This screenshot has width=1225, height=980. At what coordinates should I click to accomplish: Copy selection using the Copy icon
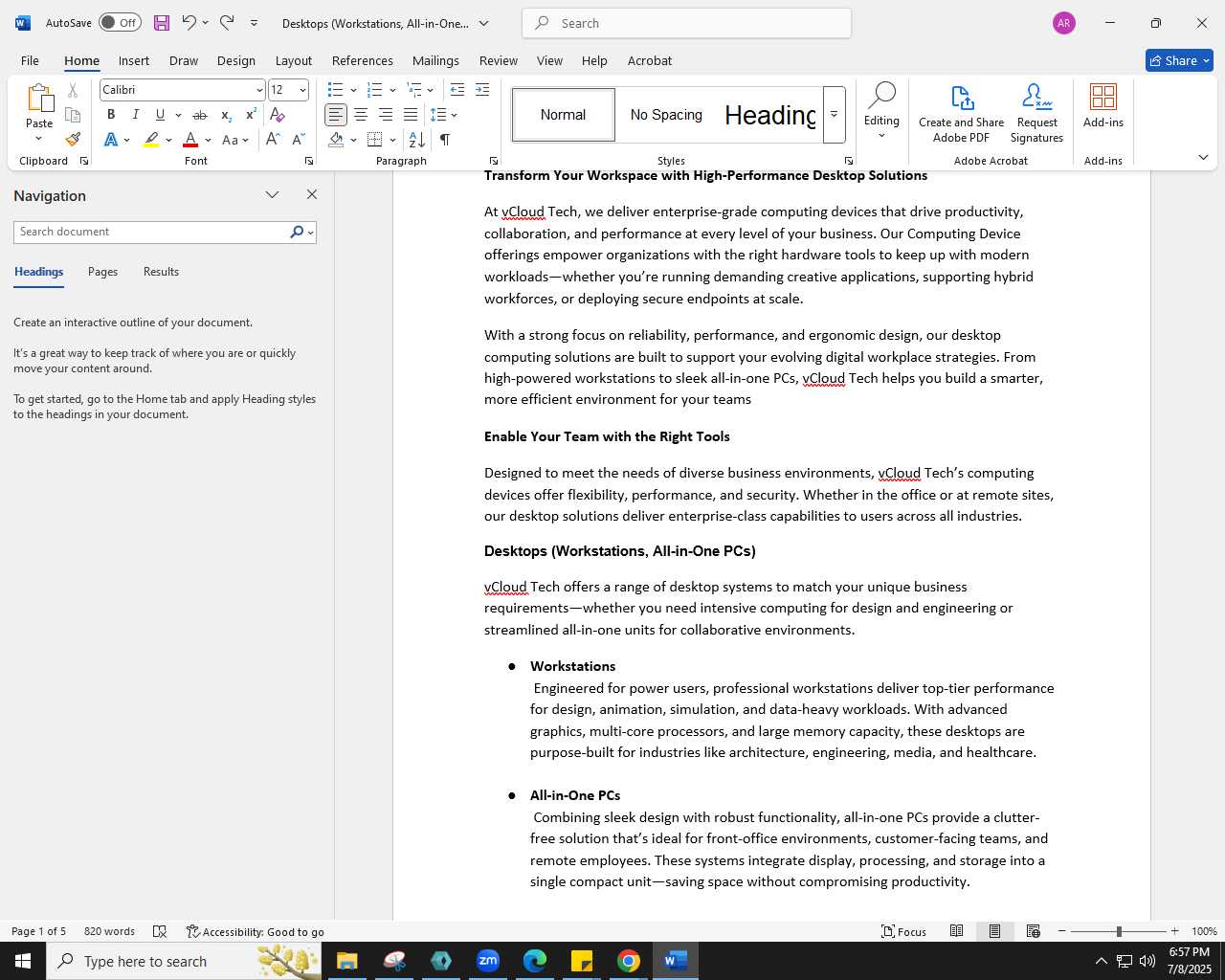(x=73, y=115)
